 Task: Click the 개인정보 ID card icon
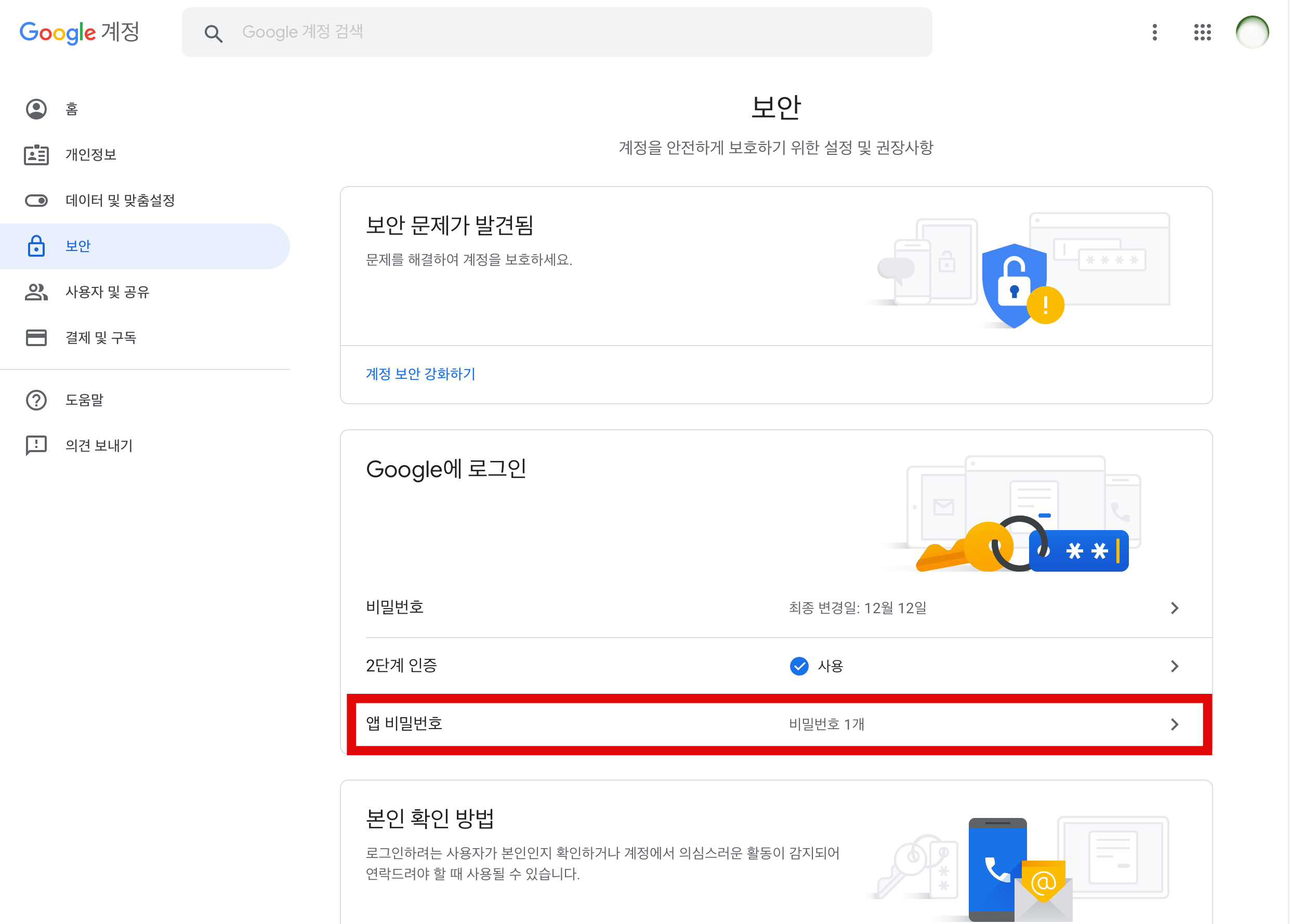point(36,155)
